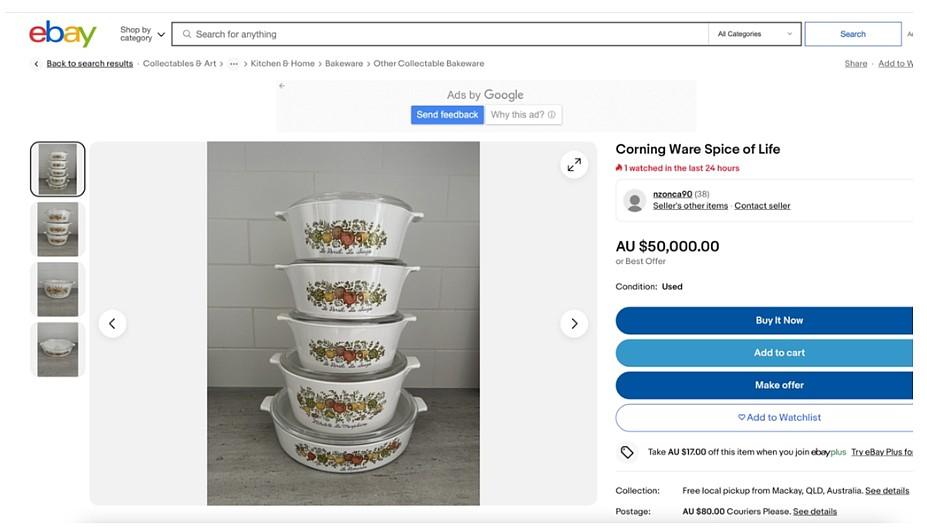This screenshot has width=927, height=530.
Task: Click the seller avatar icon
Action: pyautogui.click(x=634, y=200)
